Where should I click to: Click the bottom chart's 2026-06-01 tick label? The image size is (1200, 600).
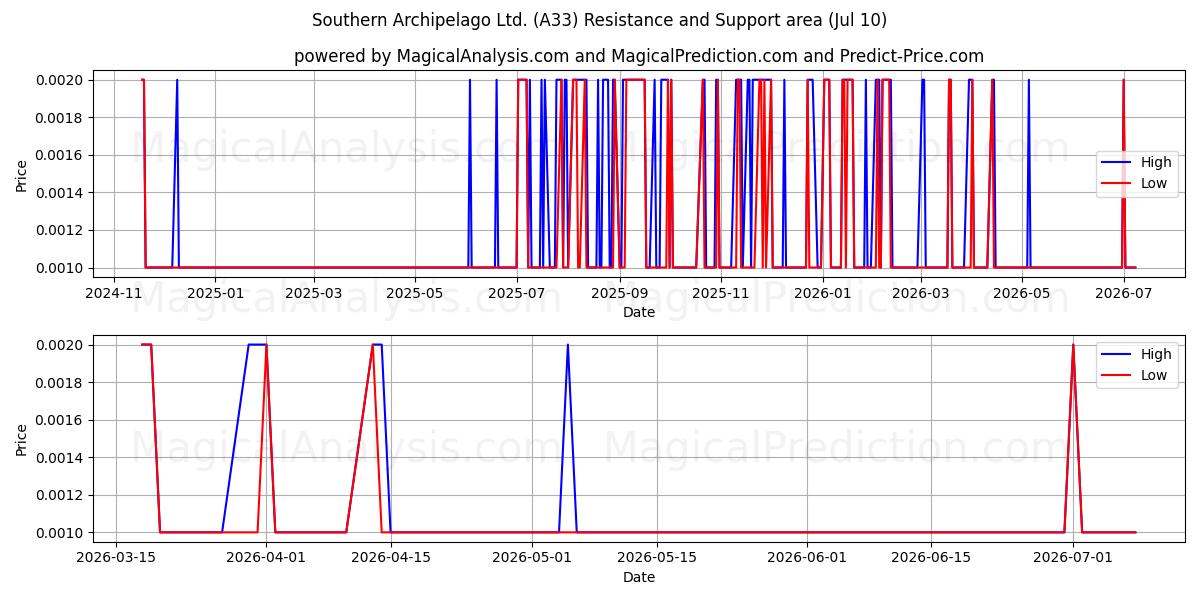point(807,558)
